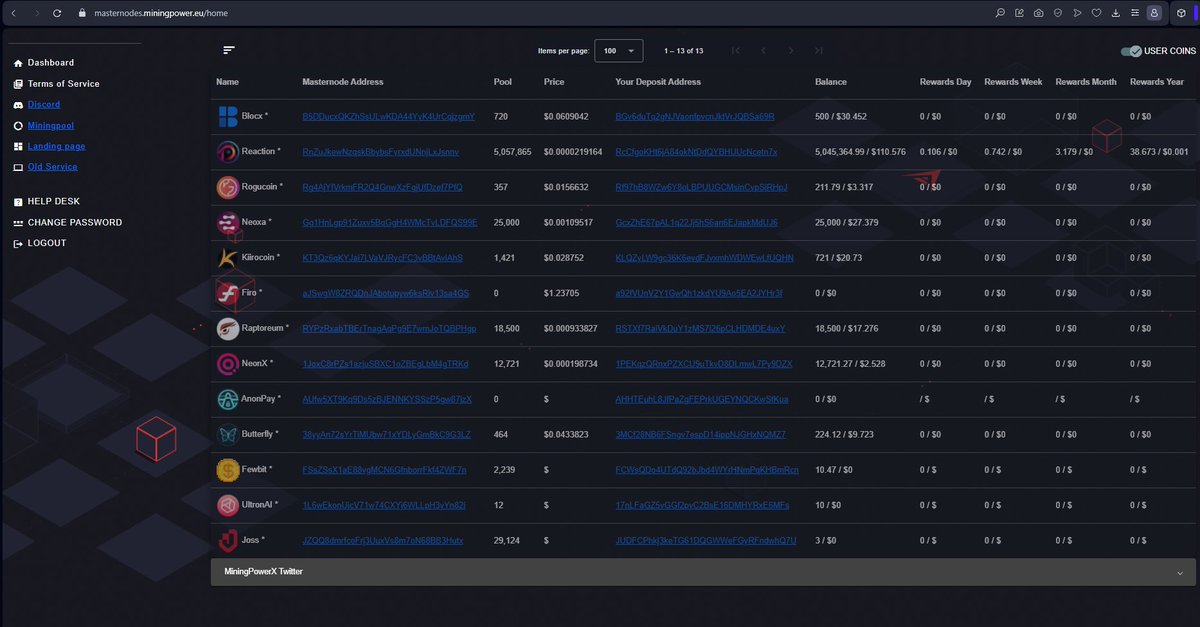Expand the MiningPowerX Twitter panel
1200x627 pixels.
[x=703, y=572]
